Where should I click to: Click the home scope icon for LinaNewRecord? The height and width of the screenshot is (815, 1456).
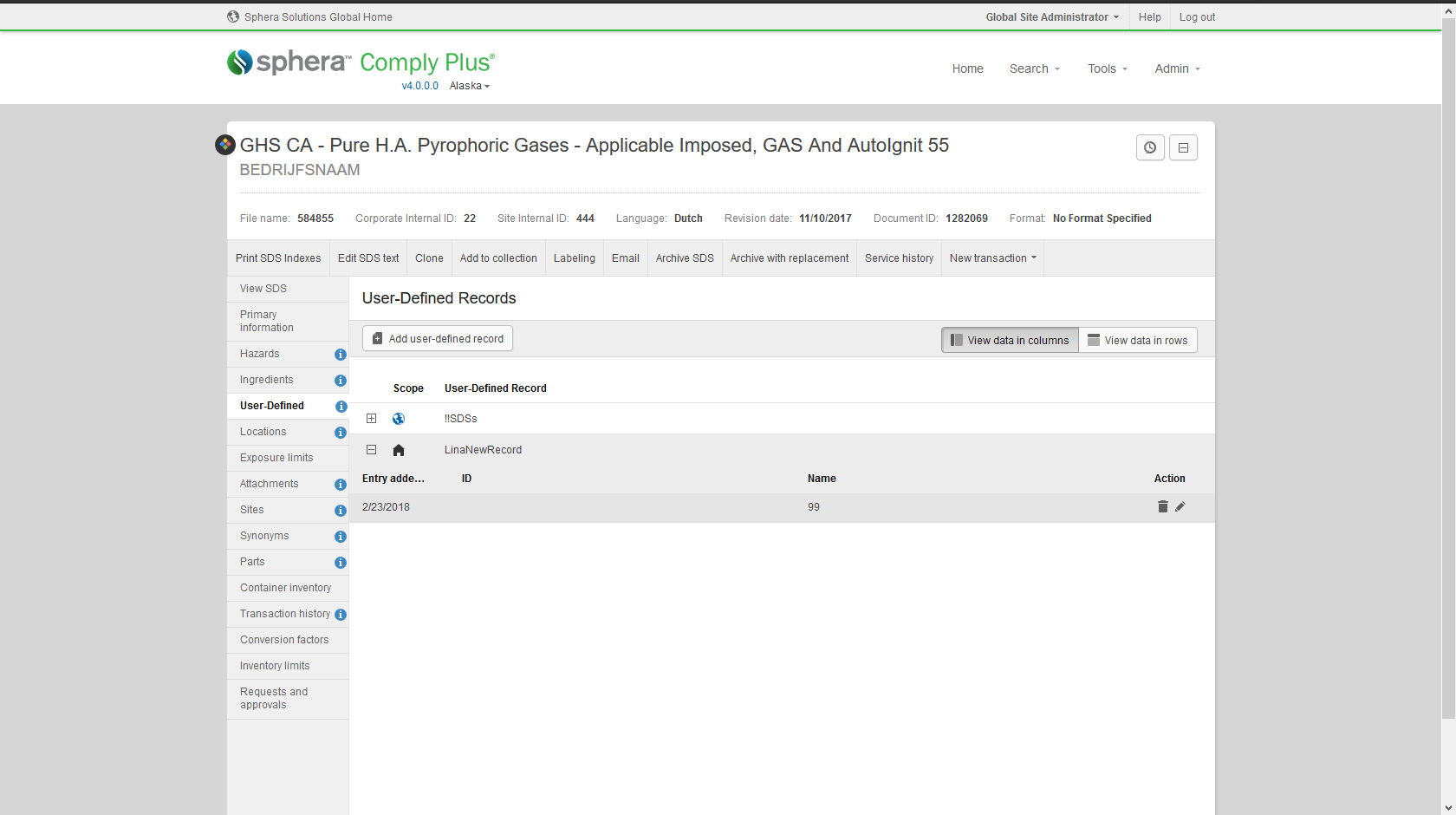point(399,450)
